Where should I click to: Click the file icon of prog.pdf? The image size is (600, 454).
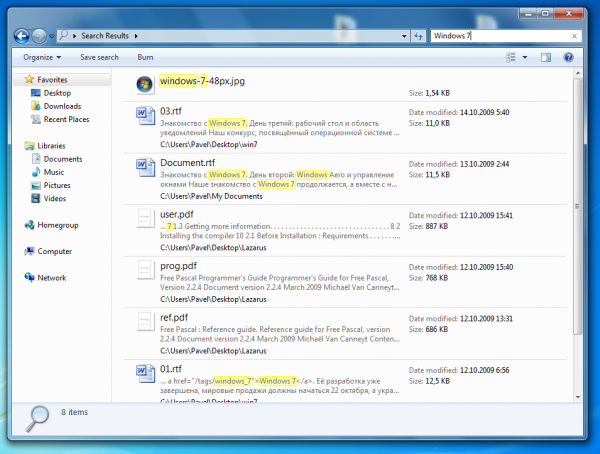pyautogui.click(x=145, y=270)
